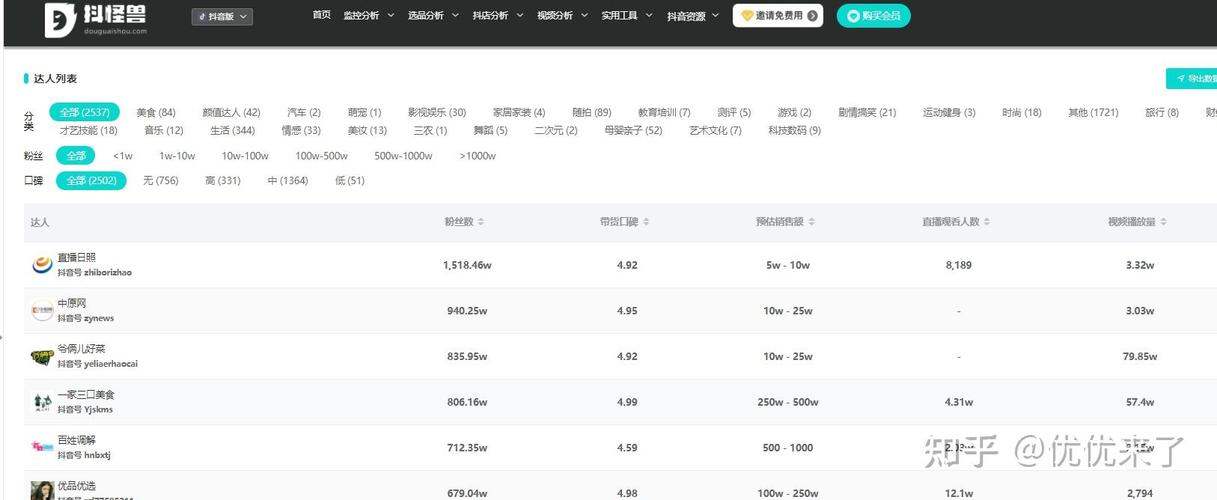
Task: Select the 美食 (84) category filter
Action: (x=156, y=113)
